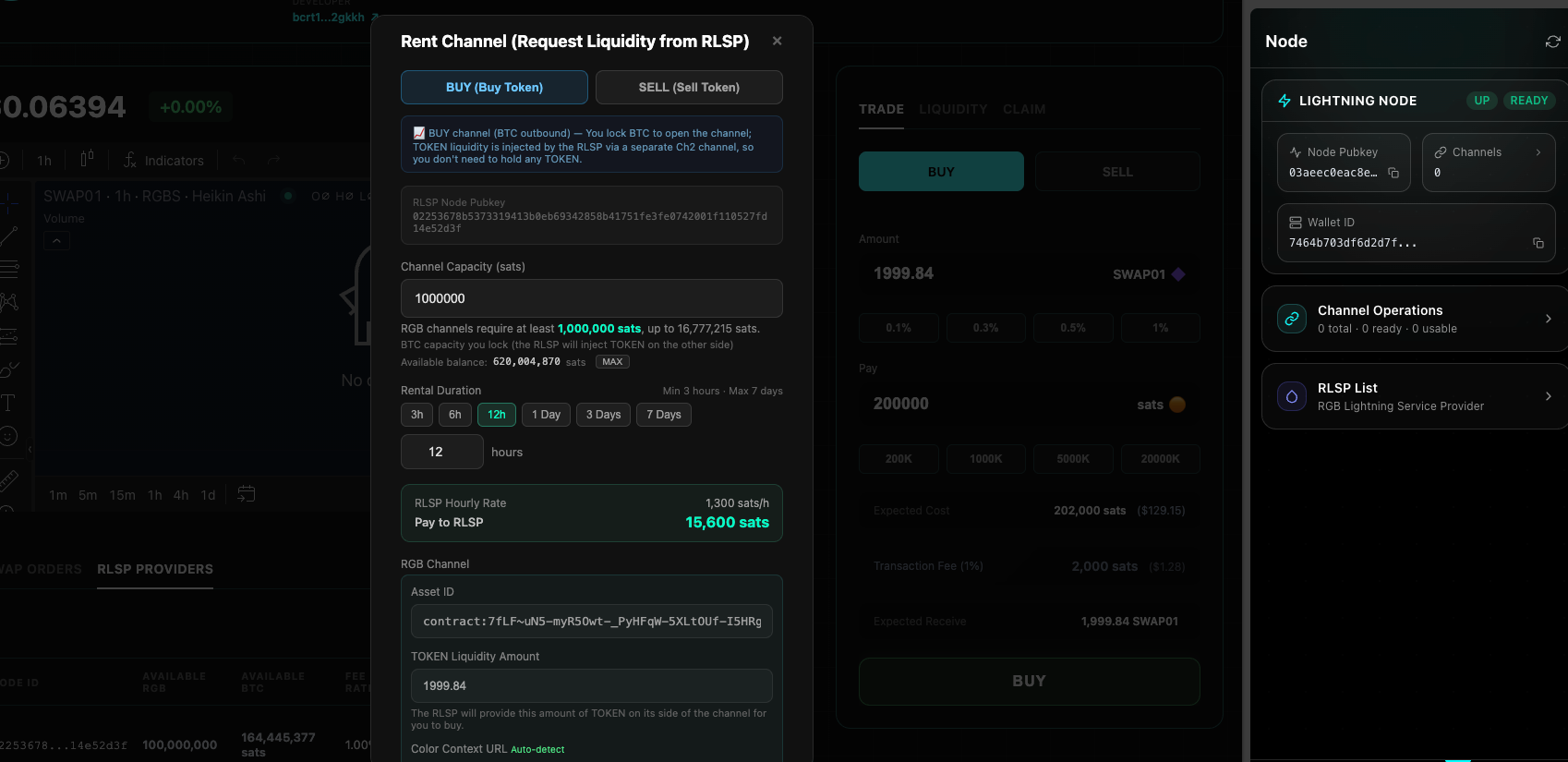This screenshot has height=762, width=1568.
Task: Choose the 1 Day rental duration
Action: point(546,415)
